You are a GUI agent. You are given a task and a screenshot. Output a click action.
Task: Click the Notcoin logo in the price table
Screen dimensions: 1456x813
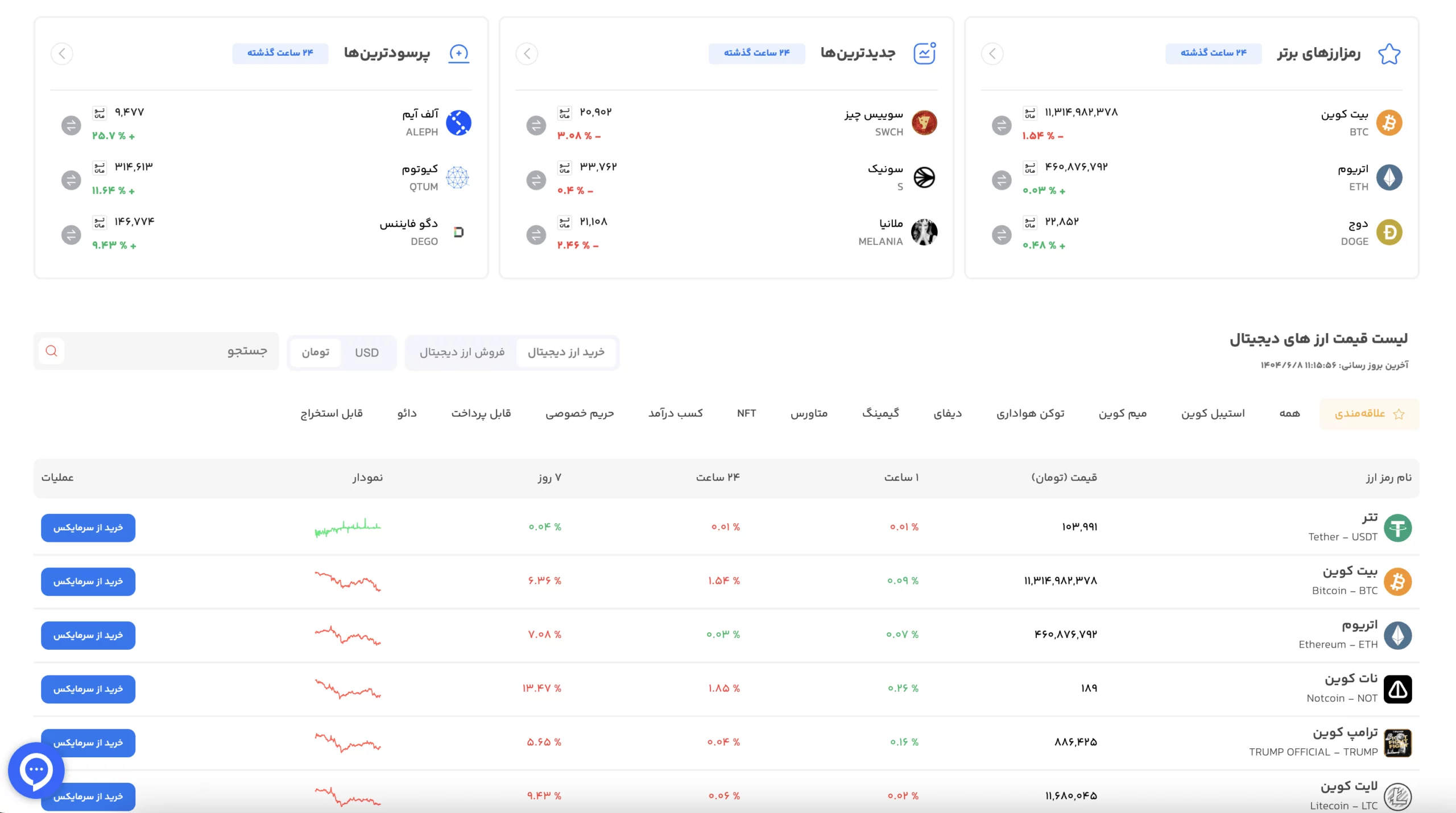1397,689
